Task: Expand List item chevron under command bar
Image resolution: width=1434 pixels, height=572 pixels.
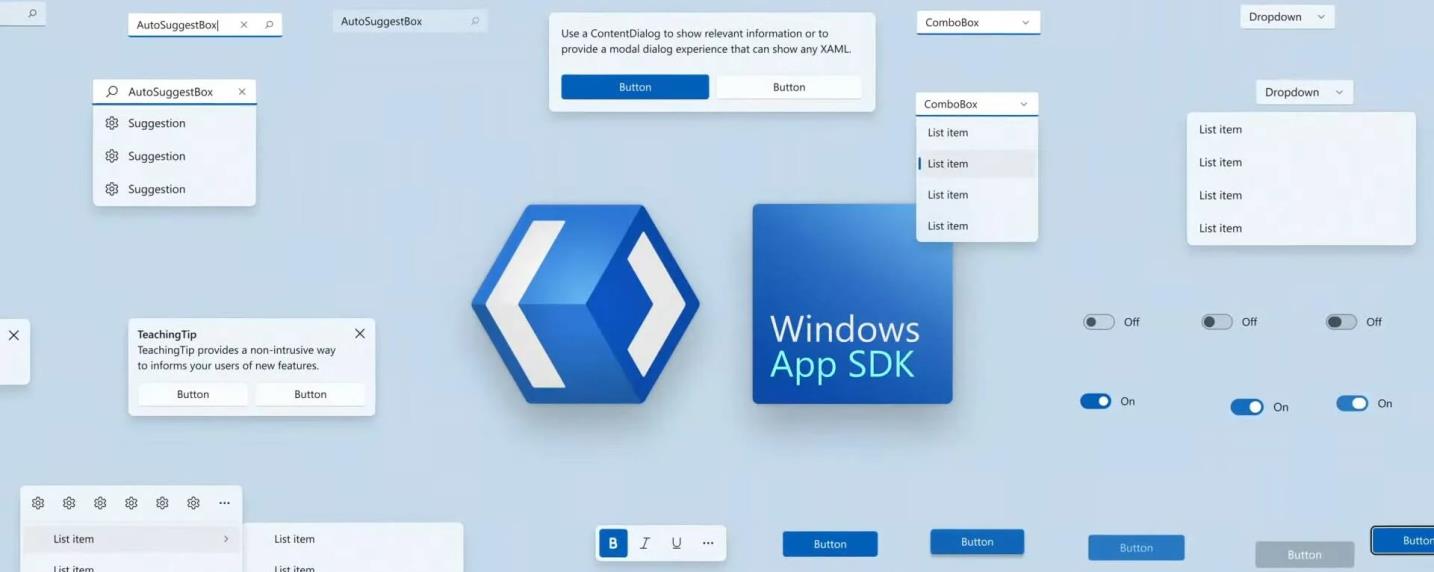Action: (226, 539)
